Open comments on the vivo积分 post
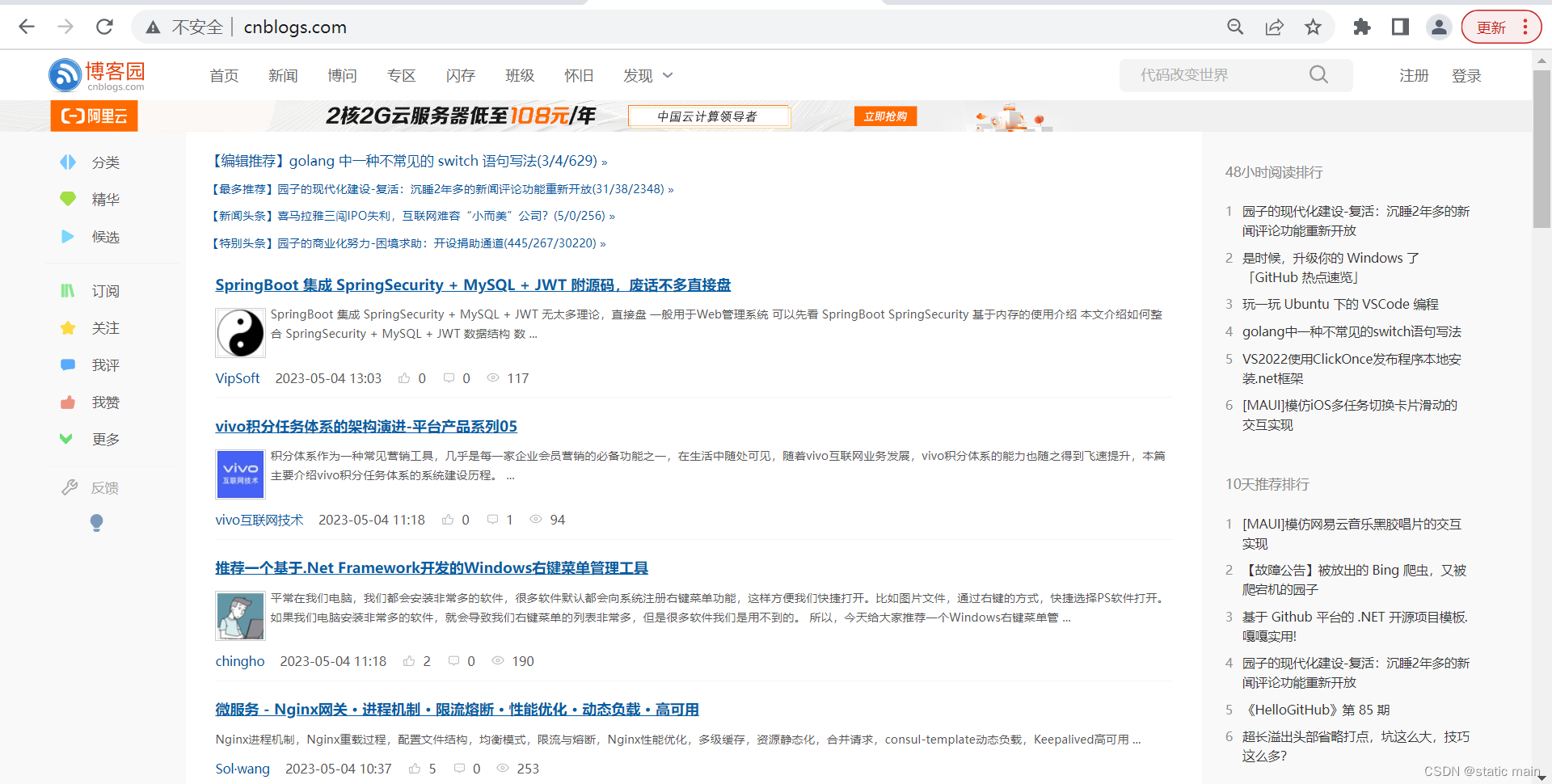The image size is (1552, 784). pyautogui.click(x=492, y=520)
